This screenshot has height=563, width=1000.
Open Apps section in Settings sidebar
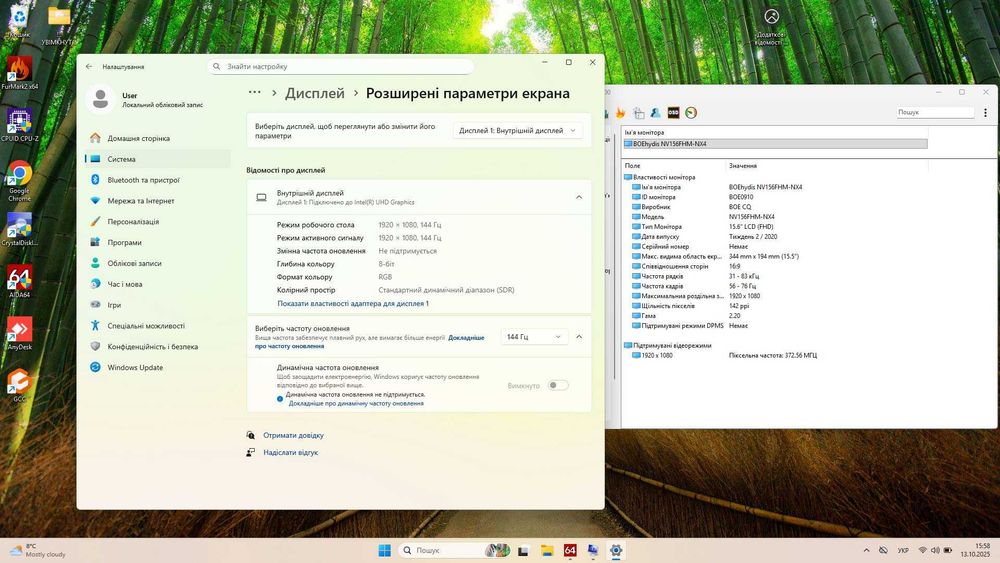coord(157,242)
